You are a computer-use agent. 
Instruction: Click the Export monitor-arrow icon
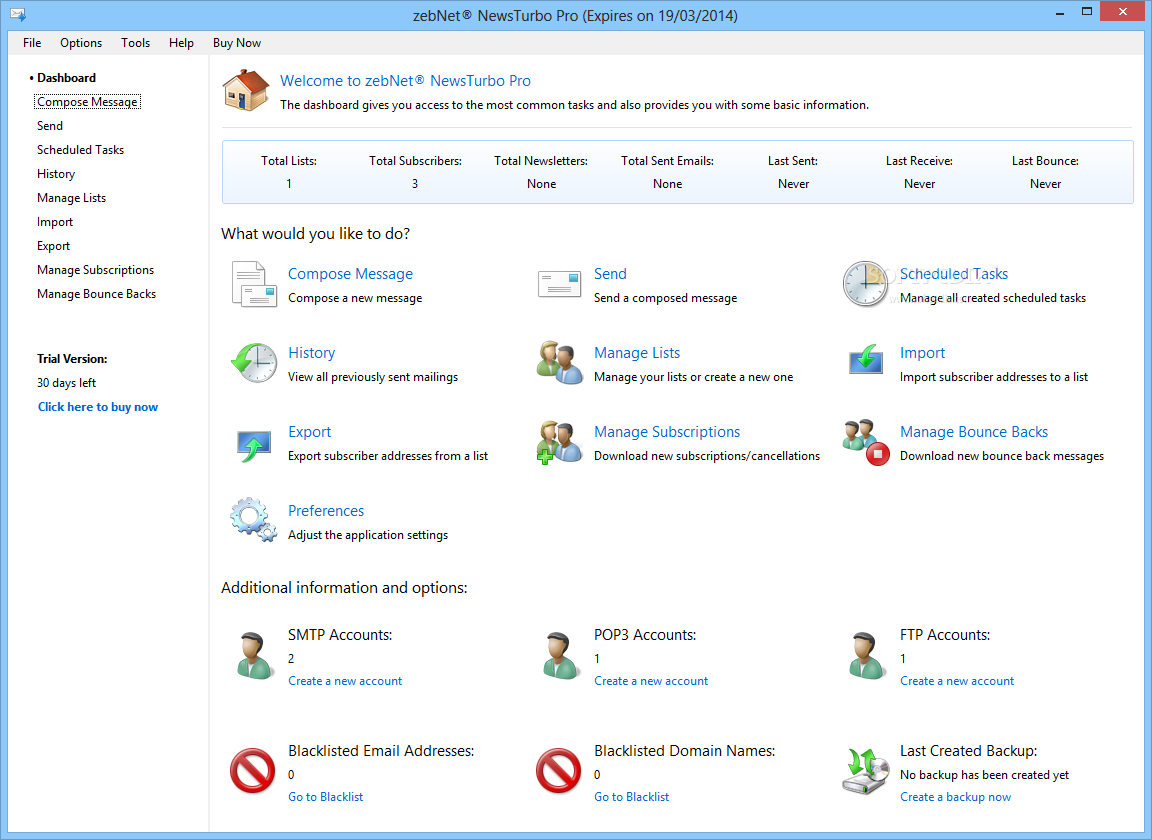tap(254, 445)
